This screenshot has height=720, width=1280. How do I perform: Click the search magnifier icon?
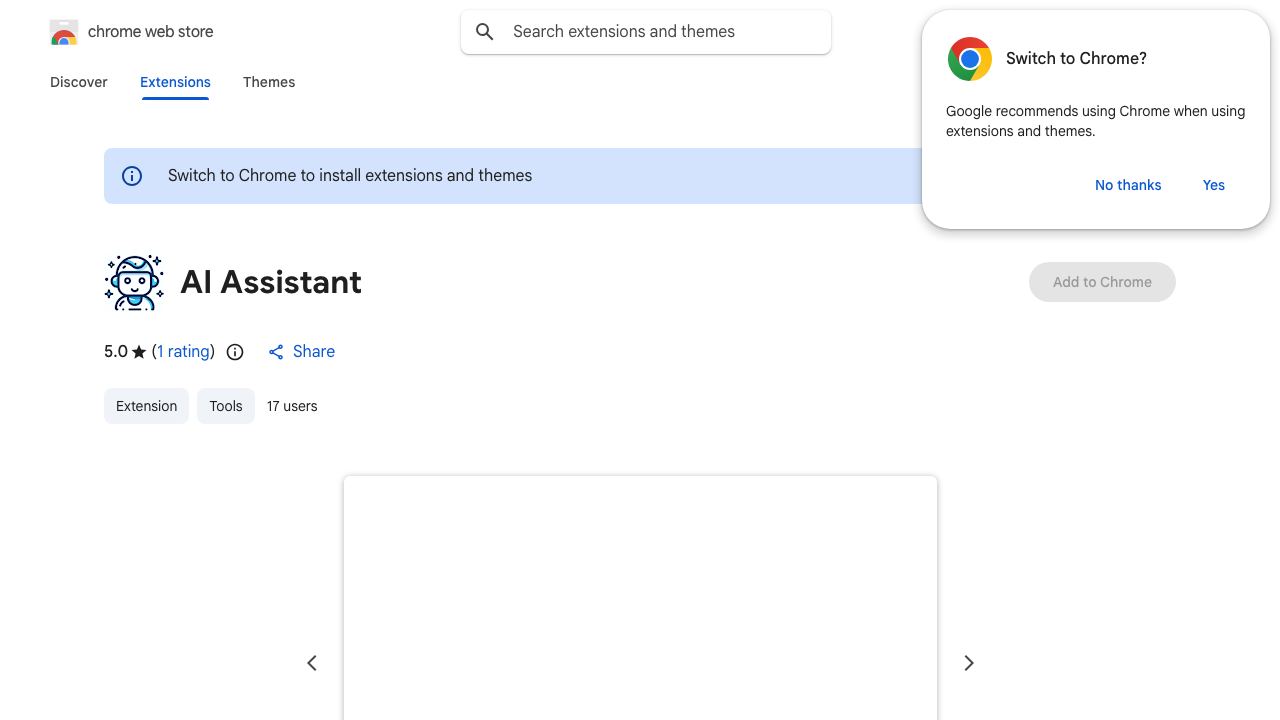coord(485,32)
